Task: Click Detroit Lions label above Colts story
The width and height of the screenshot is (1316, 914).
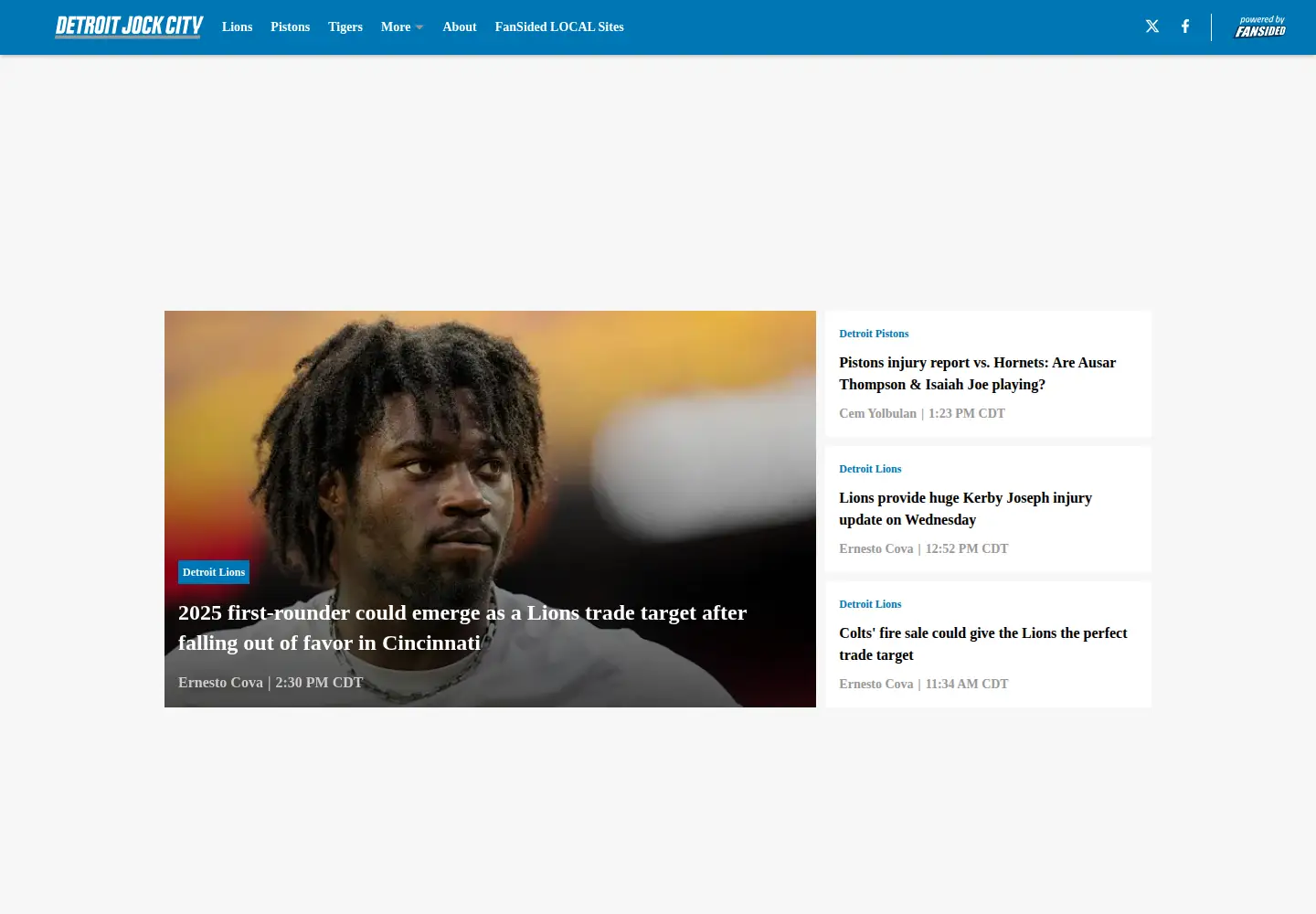Action: [870, 604]
